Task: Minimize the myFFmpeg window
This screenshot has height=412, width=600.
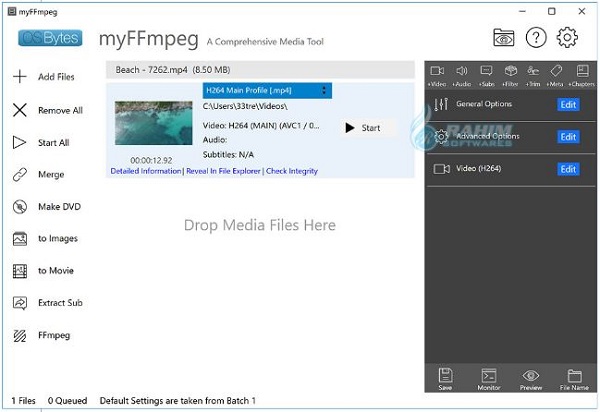Action: point(522,11)
